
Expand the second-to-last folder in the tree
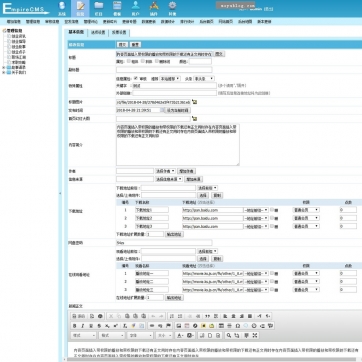[4, 67]
